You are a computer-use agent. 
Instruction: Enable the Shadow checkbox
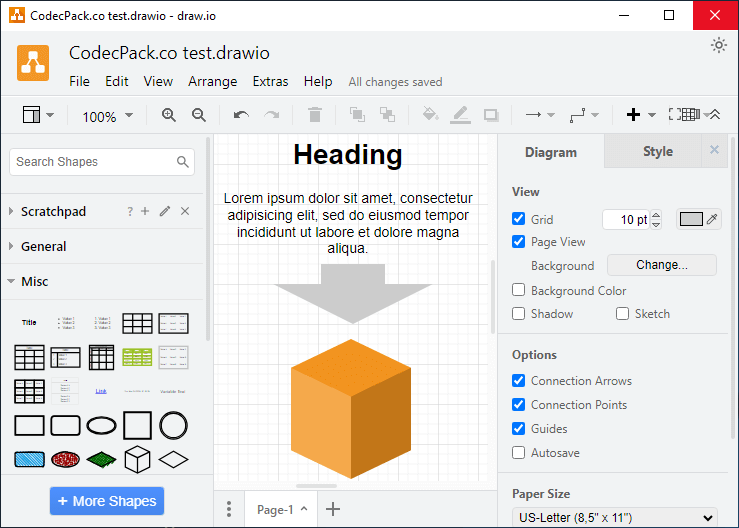point(518,314)
